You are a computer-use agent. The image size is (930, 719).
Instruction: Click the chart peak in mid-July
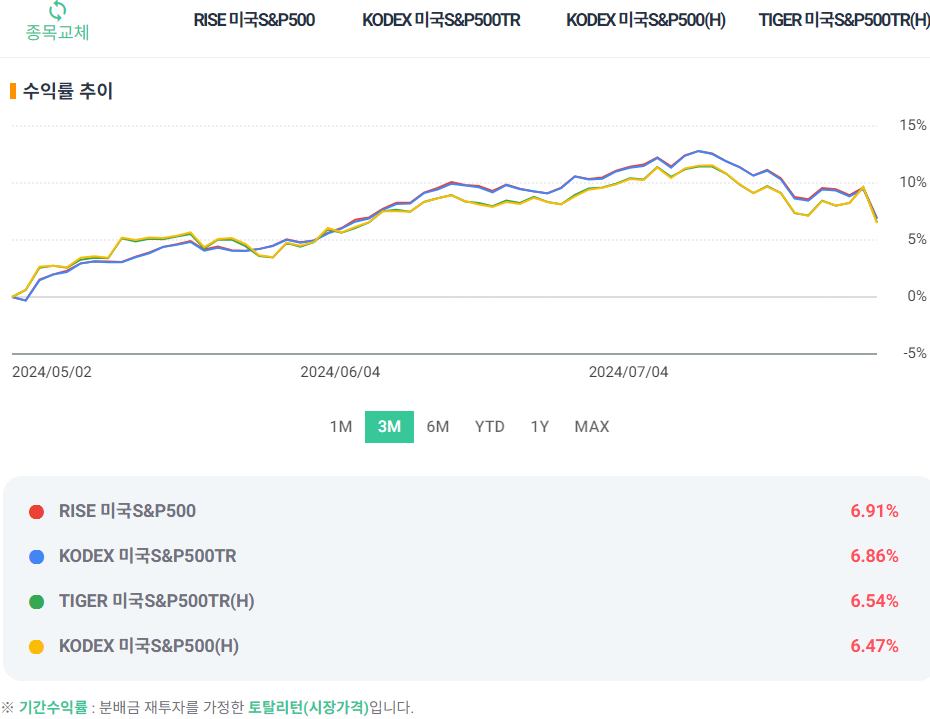699,151
